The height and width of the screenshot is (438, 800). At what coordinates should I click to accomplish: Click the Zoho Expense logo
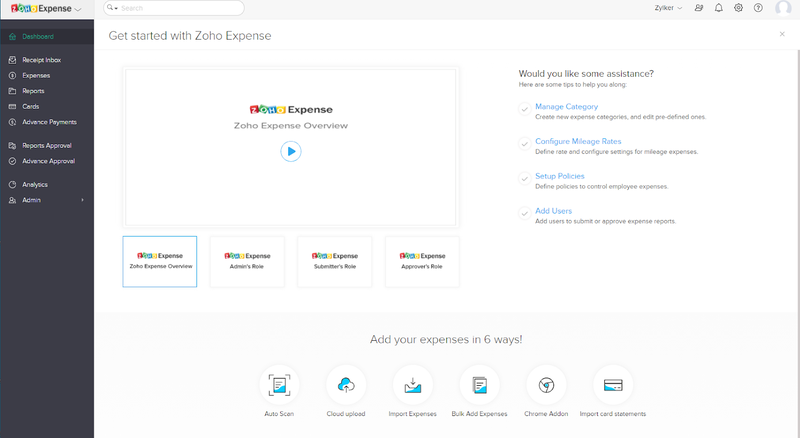[41, 9]
